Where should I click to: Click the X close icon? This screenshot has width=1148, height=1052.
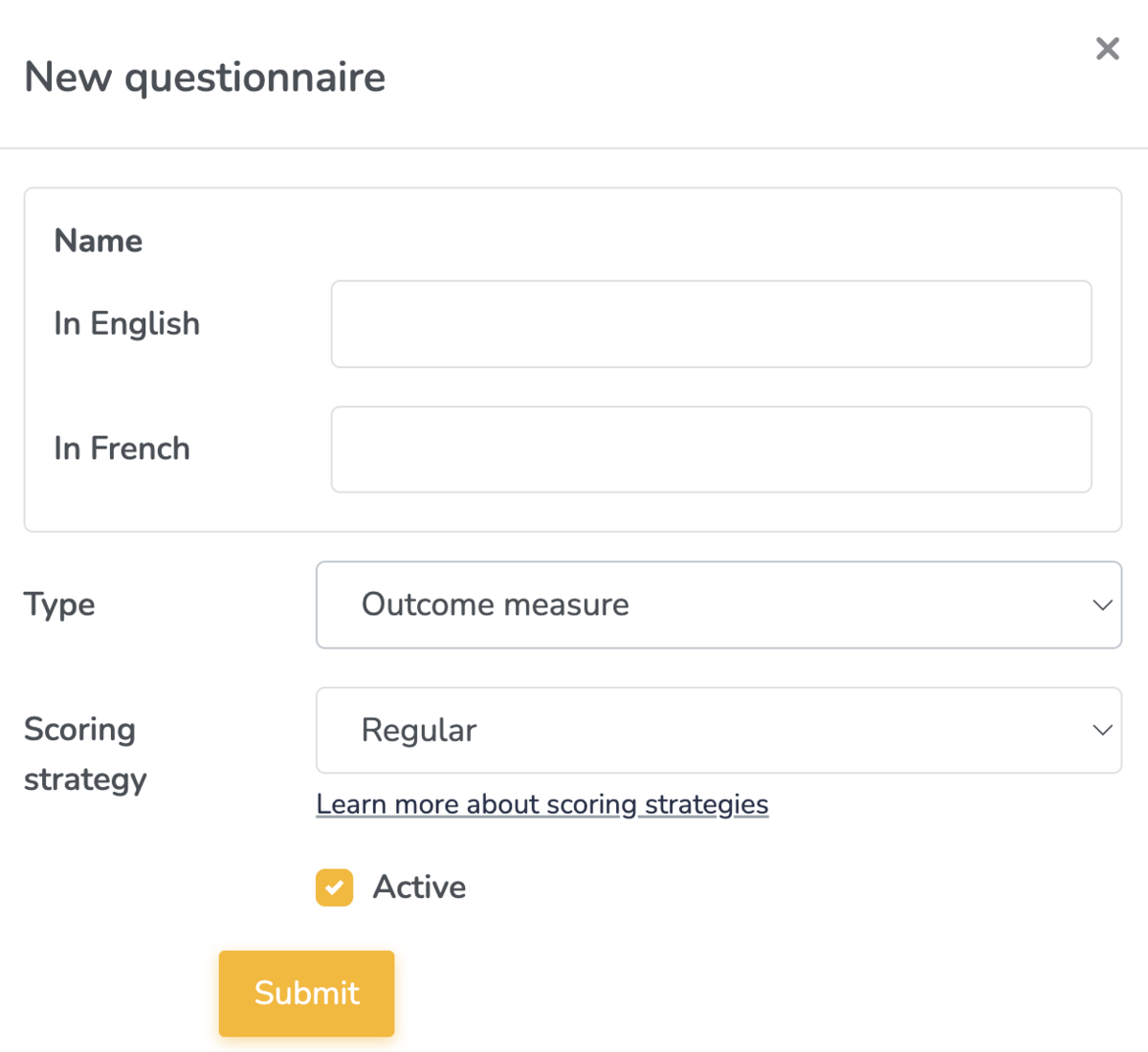(1107, 48)
